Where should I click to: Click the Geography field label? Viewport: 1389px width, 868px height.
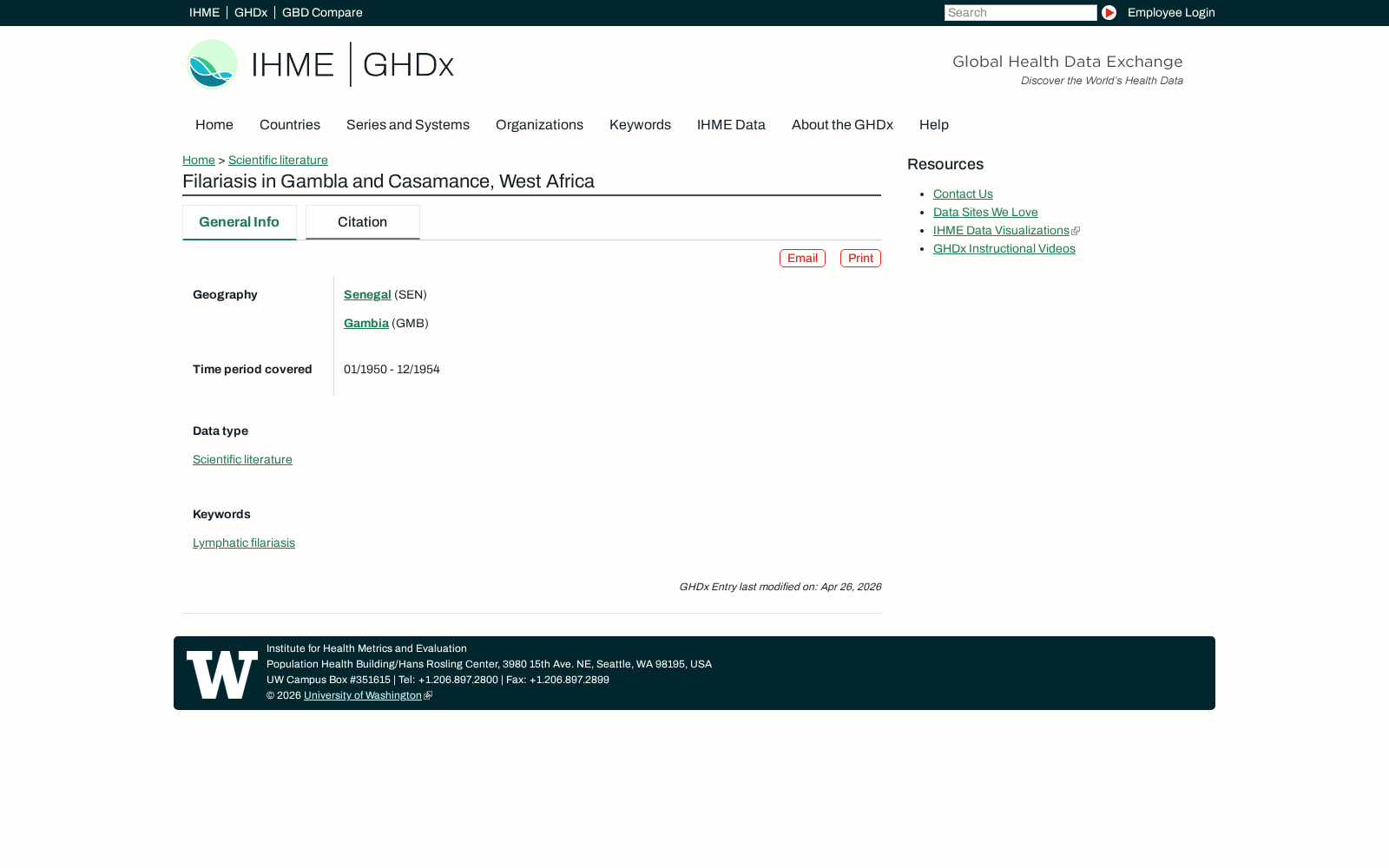pos(225,294)
